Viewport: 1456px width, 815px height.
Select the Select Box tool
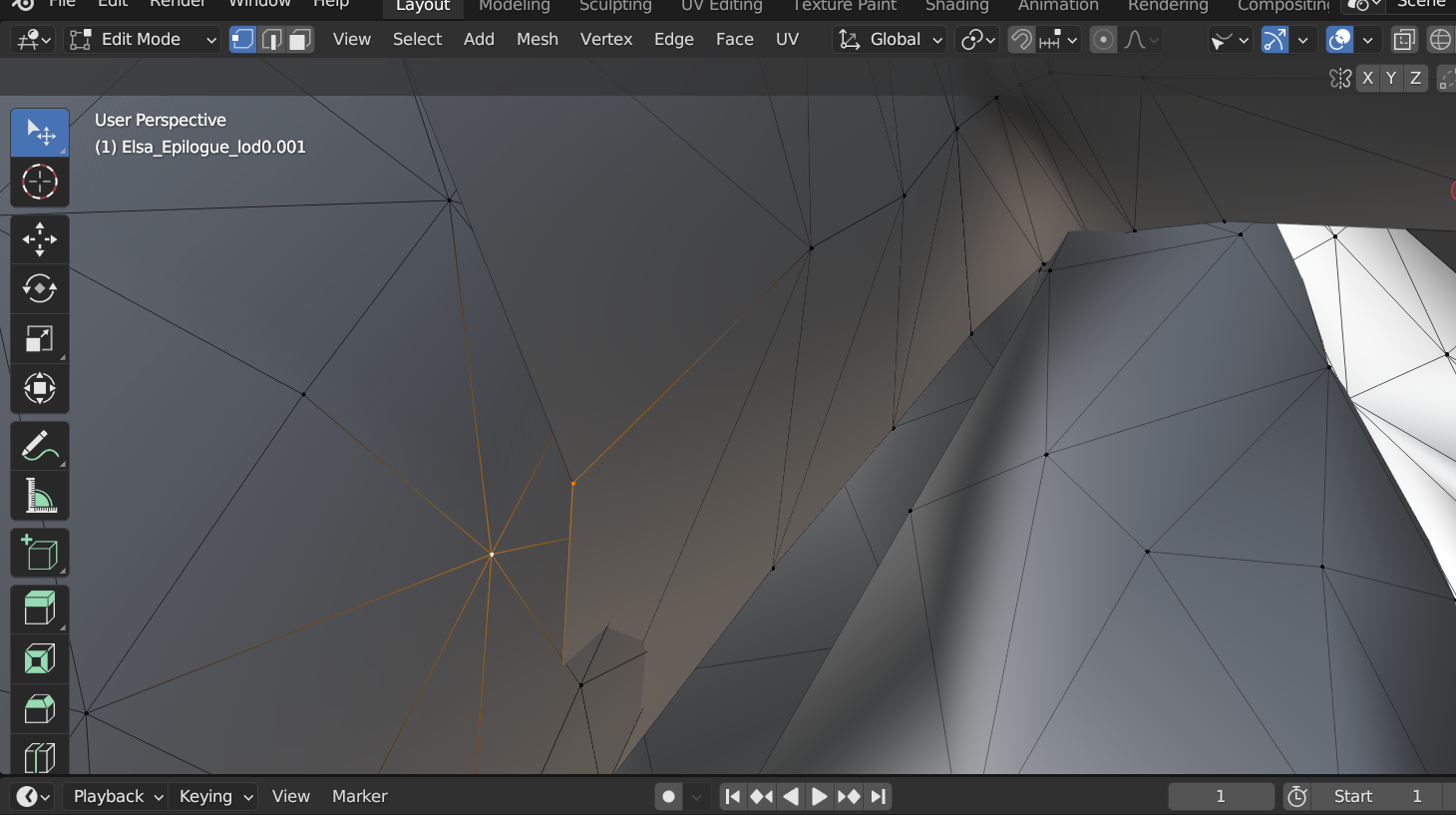tap(40, 133)
